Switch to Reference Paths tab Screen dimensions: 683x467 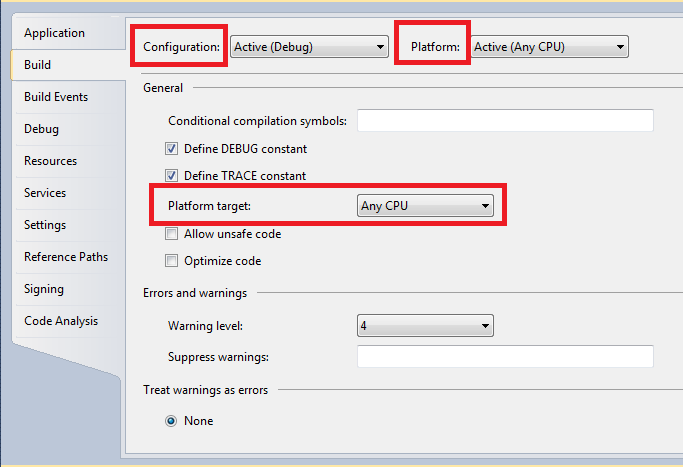tap(68, 257)
